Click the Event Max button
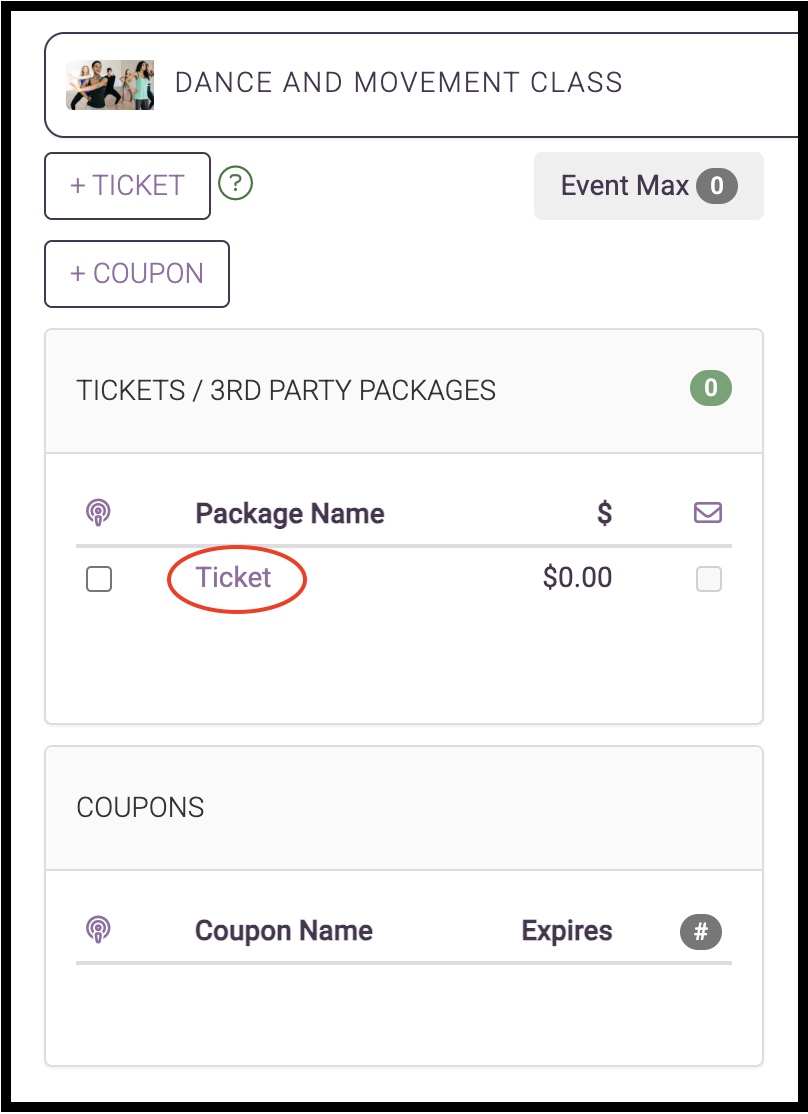The width and height of the screenshot is (808, 1114). (x=626, y=186)
